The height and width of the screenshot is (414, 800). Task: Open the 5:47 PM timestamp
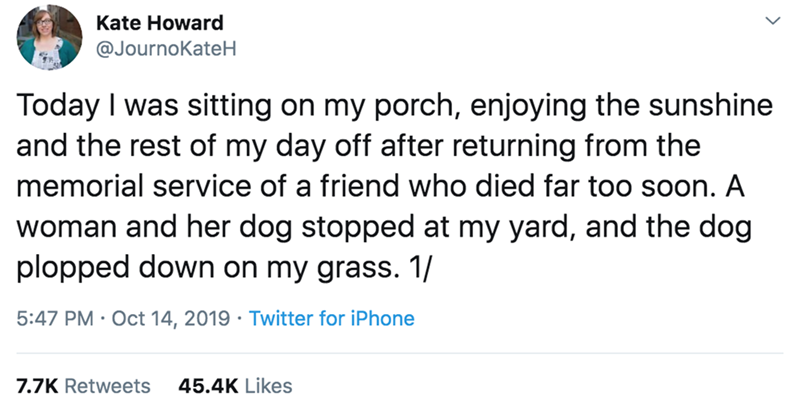pos(54,320)
